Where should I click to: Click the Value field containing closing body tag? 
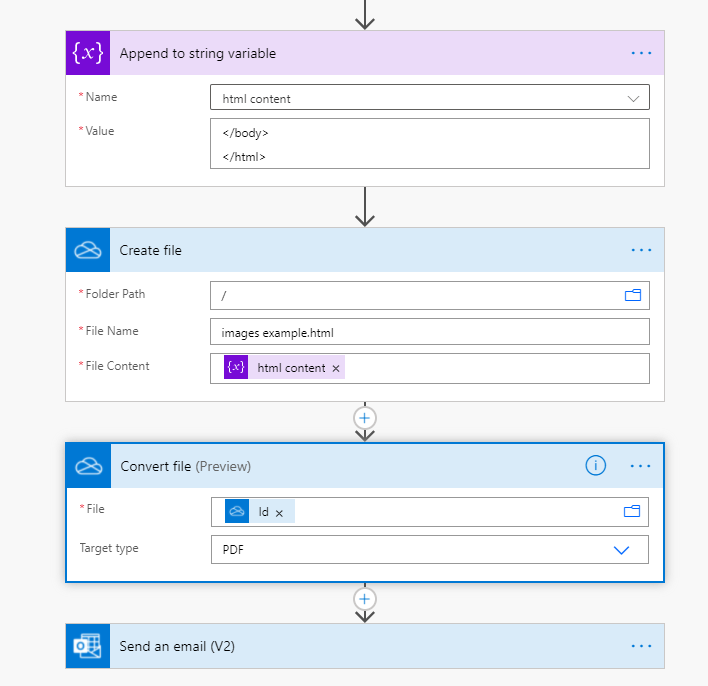[x=429, y=144]
